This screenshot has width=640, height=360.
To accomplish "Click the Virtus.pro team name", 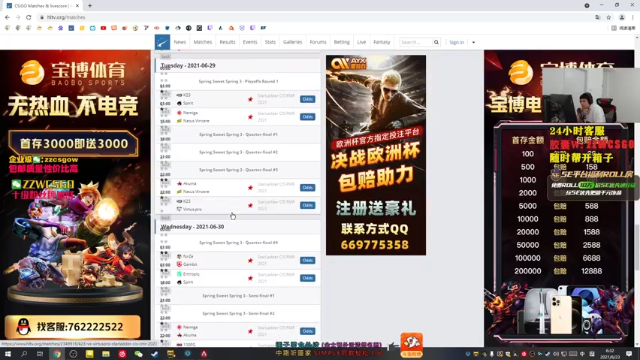I will point(192,209).
